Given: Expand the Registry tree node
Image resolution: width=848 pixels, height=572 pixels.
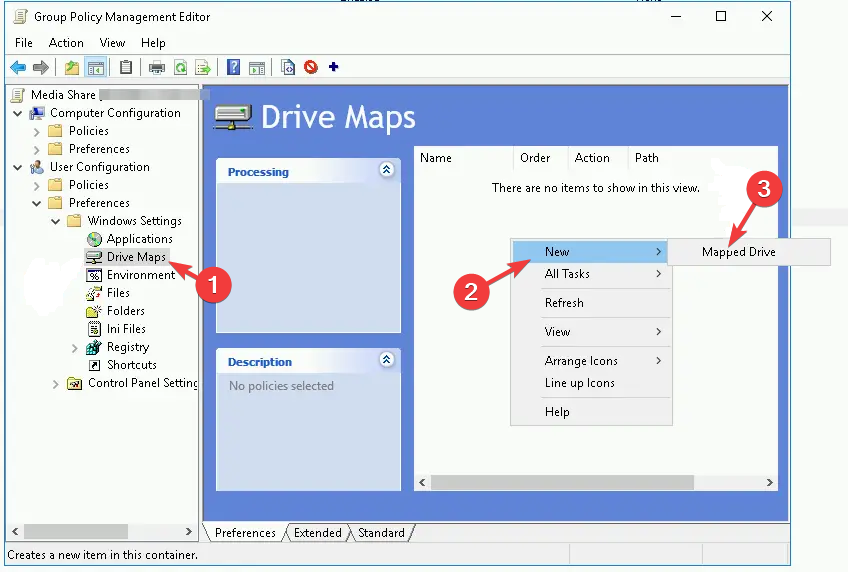Looking at the screenshot, I should (75, 348).
